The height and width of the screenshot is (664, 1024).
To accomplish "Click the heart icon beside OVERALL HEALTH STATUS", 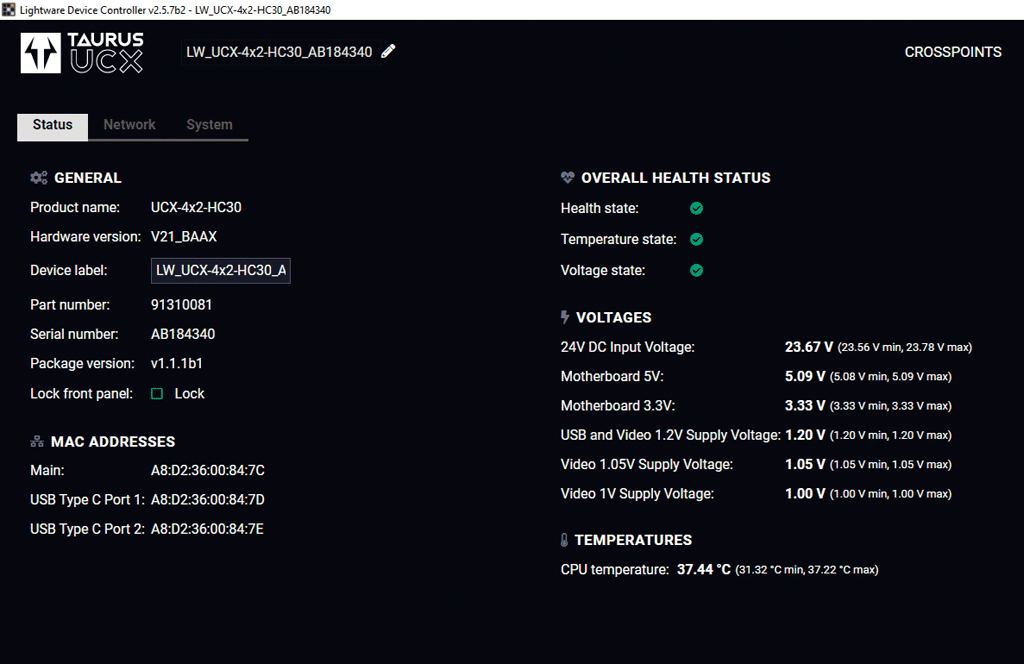I will 567,178.
